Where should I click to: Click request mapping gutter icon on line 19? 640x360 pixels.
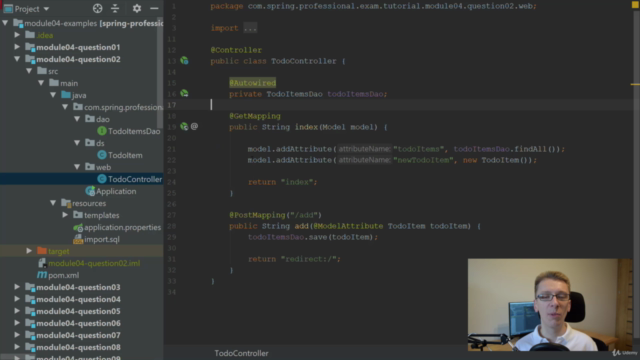pos(184,127)
